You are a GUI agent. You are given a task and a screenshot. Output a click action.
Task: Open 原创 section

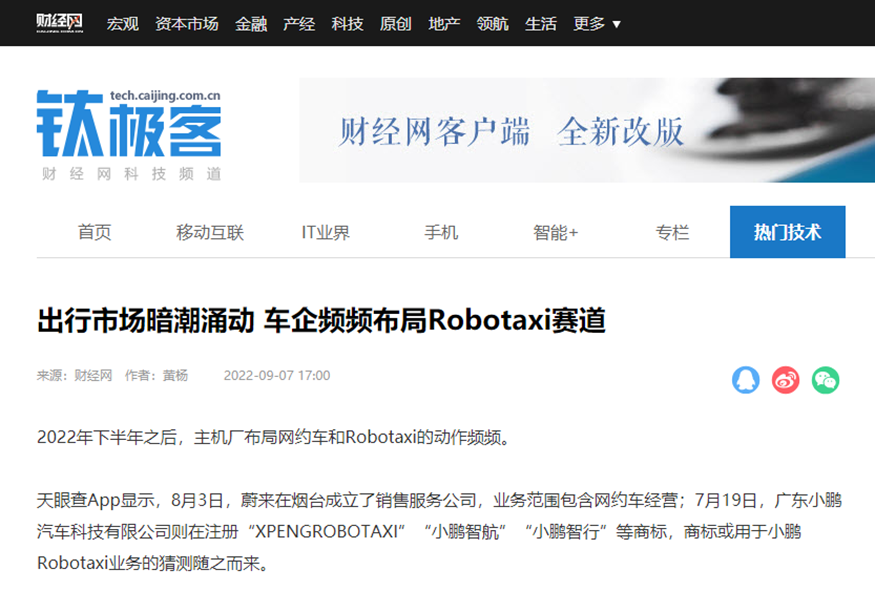pos(396,24)
